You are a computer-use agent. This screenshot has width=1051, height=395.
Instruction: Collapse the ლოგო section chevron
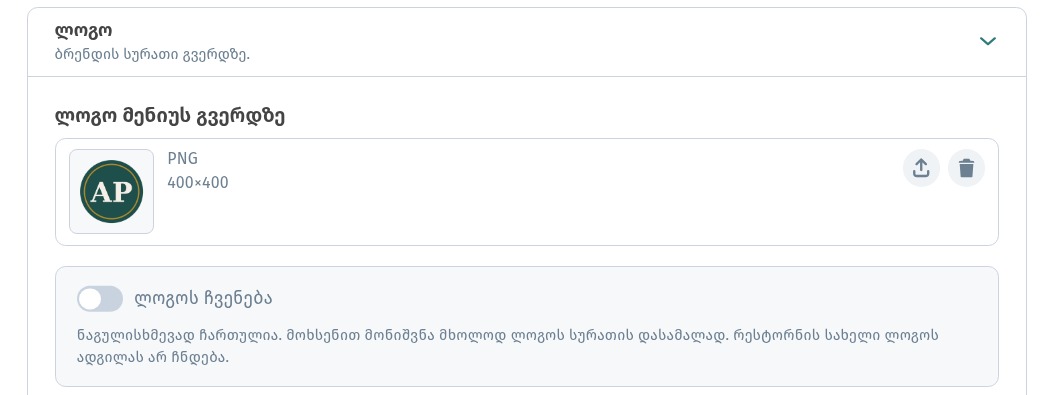[x=987, y=42]
